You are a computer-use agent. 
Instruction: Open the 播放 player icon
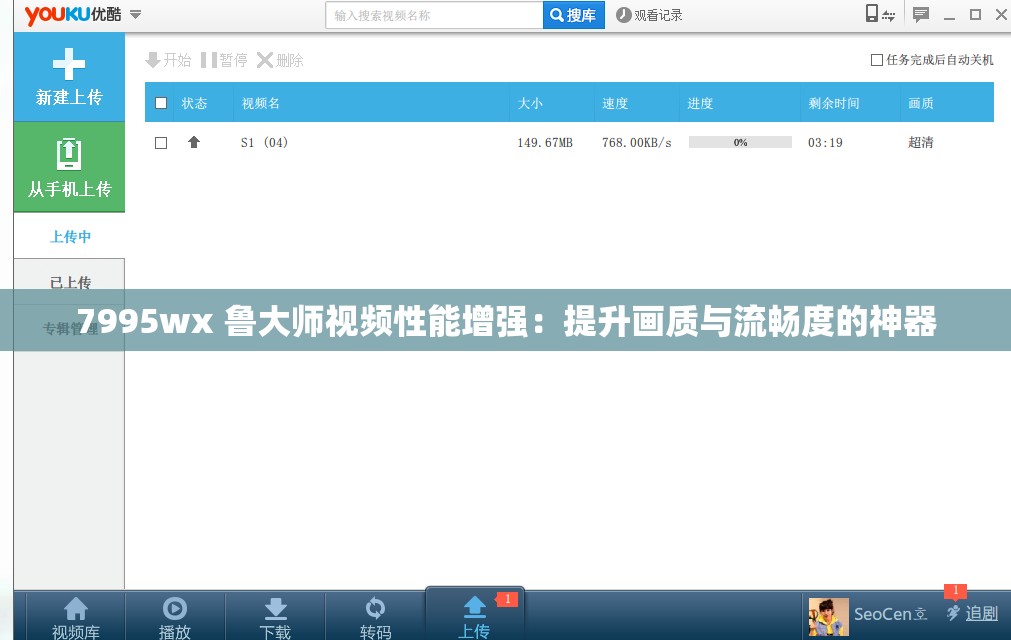(x=174, y=615)
